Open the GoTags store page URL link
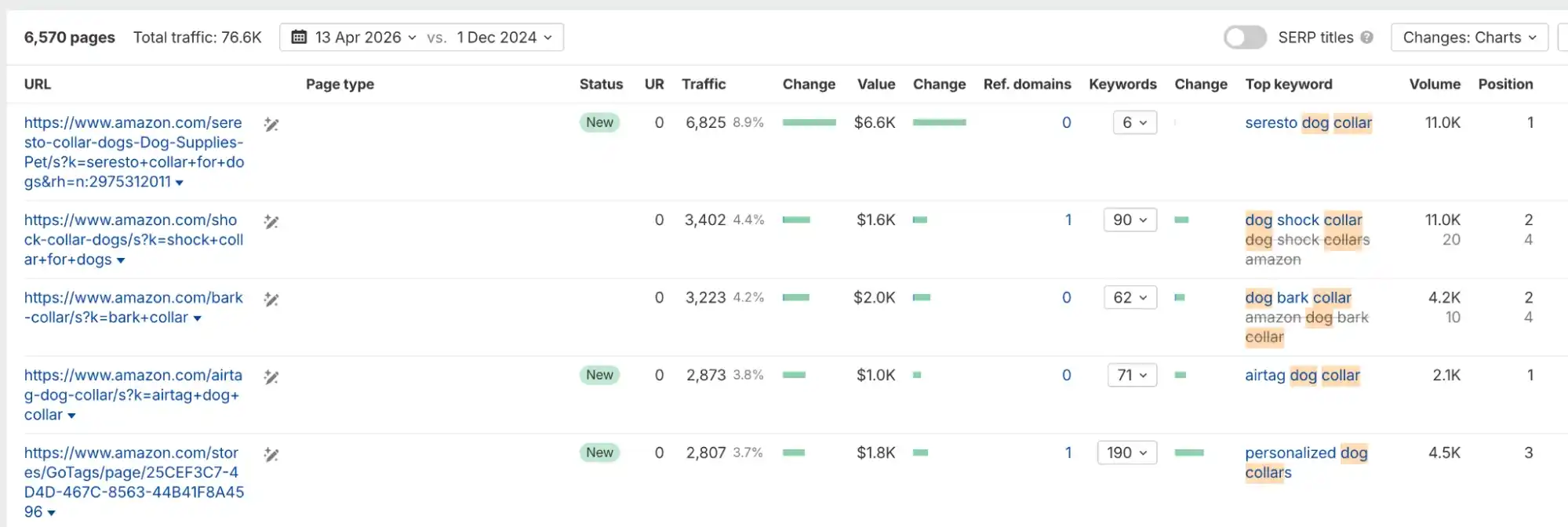Screen dimensions: 1568x527 134,482
